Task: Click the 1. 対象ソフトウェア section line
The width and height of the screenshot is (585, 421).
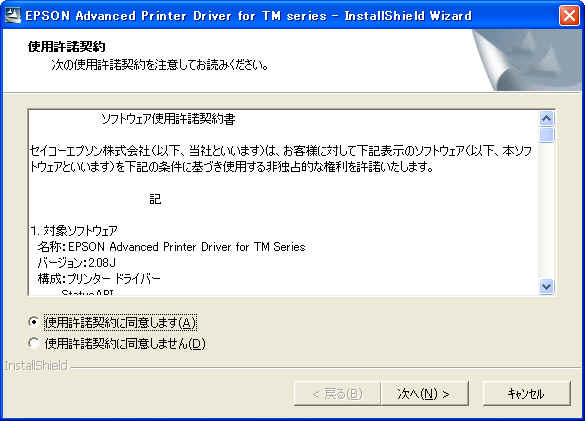Action: [x=74, y=231]
